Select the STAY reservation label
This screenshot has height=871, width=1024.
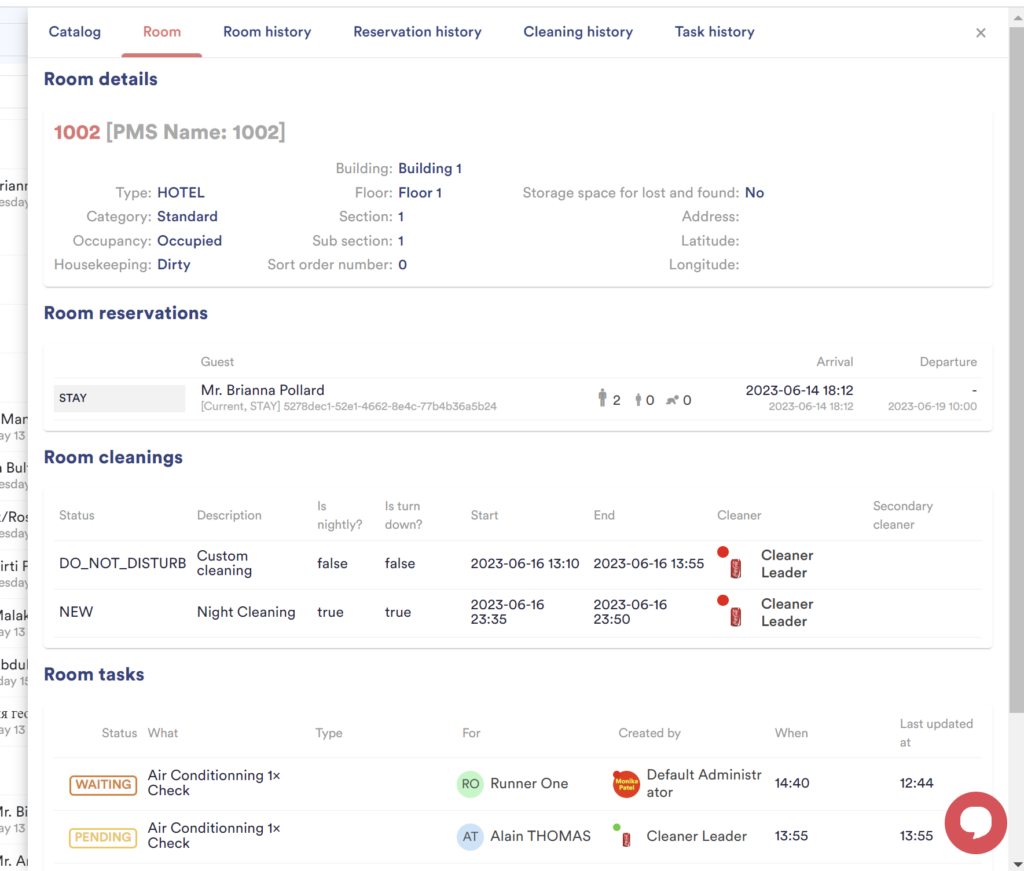pyautogui.click(x=119, y=398)
